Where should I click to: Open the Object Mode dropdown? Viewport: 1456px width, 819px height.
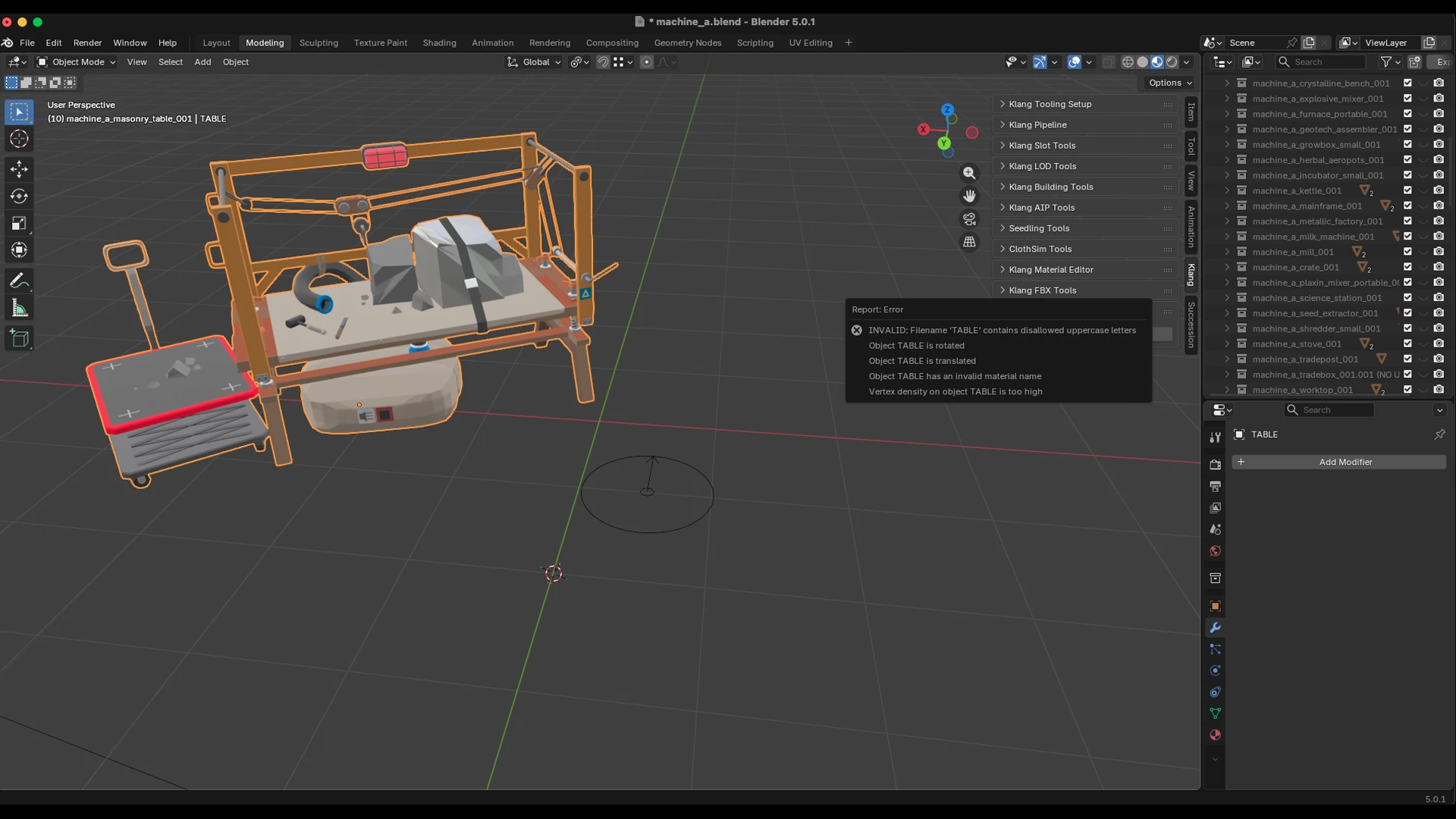click(76, 62)
